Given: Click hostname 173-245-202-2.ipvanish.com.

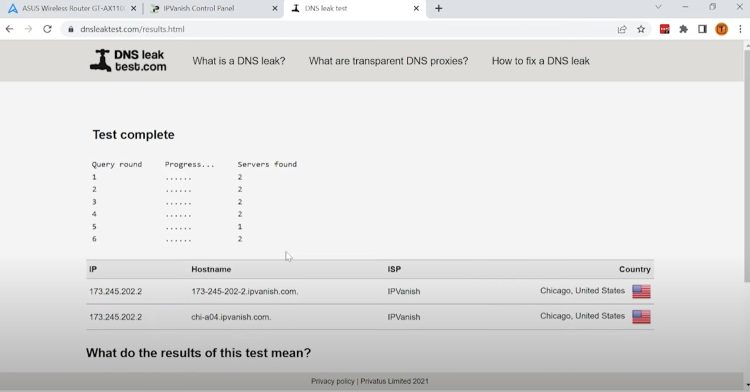Looking at the screenshot, I should click(x=245, y=291).
